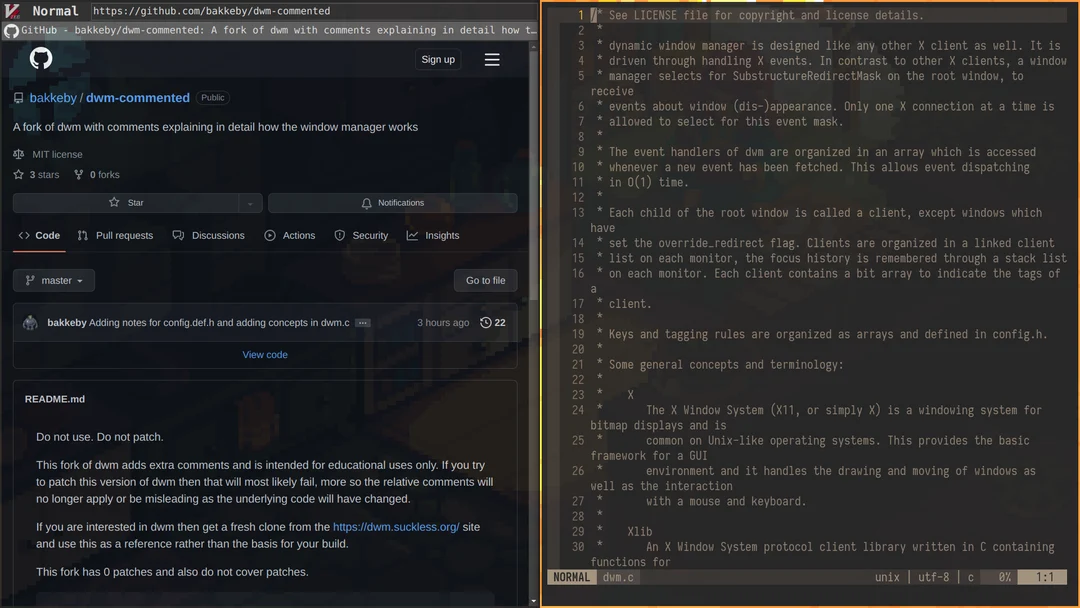Click the GitHub Octocat logo
Image resolution: width=1080 pixels, height=608 pixels.
click(x=40, y=58)
